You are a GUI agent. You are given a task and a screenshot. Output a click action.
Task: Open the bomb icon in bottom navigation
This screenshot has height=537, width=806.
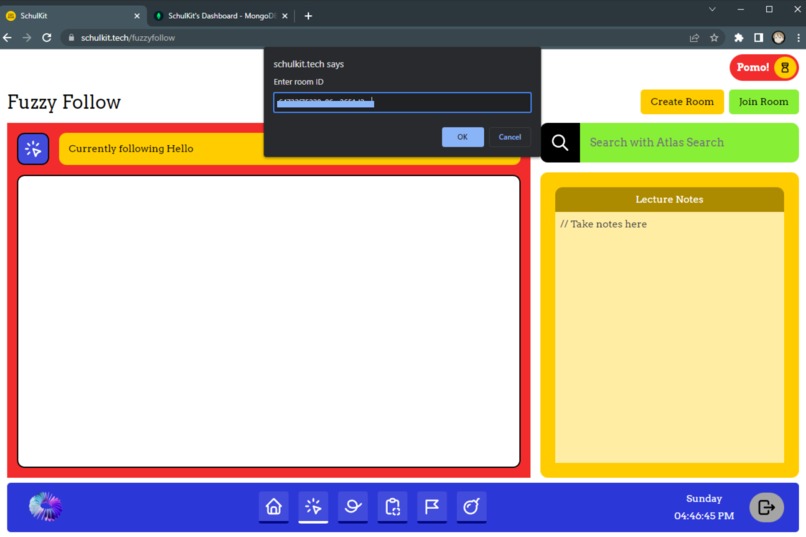click(x=471, y=507)
